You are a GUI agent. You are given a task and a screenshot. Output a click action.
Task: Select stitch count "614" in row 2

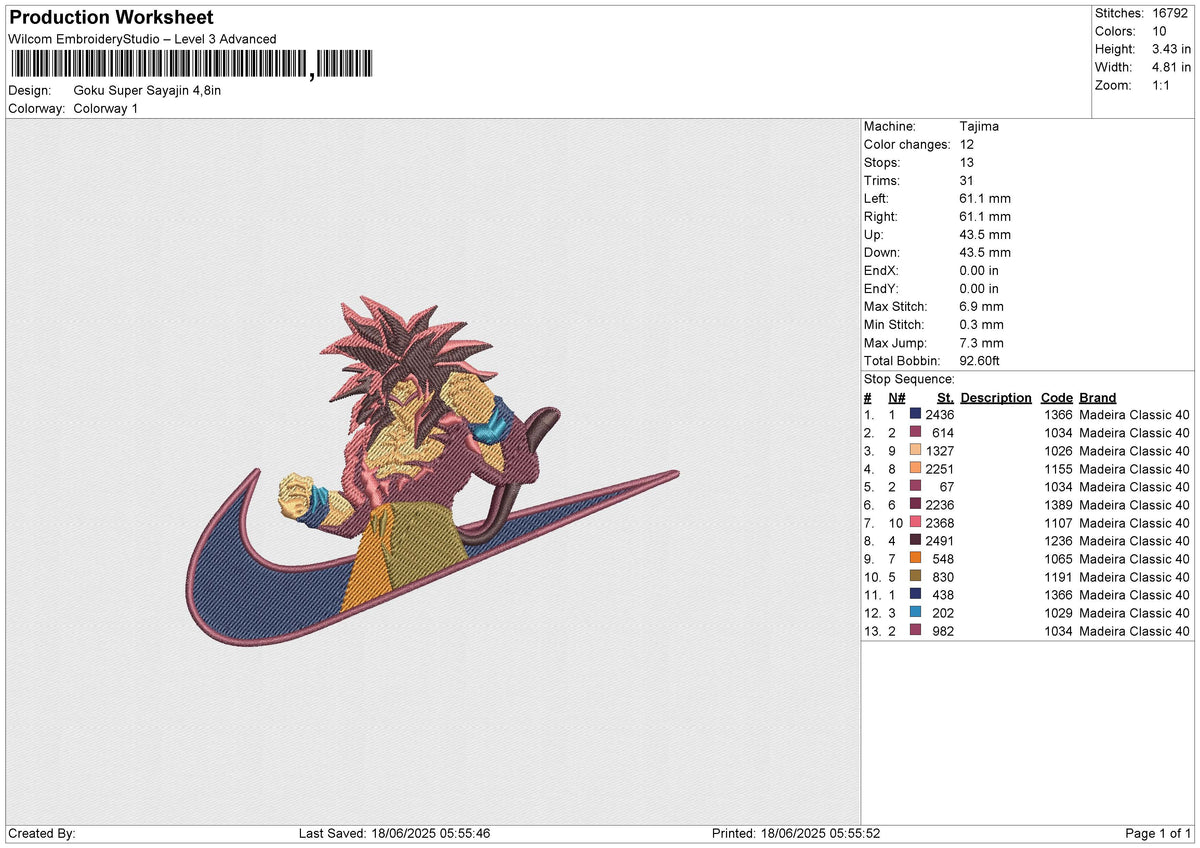tap(943, 432)
